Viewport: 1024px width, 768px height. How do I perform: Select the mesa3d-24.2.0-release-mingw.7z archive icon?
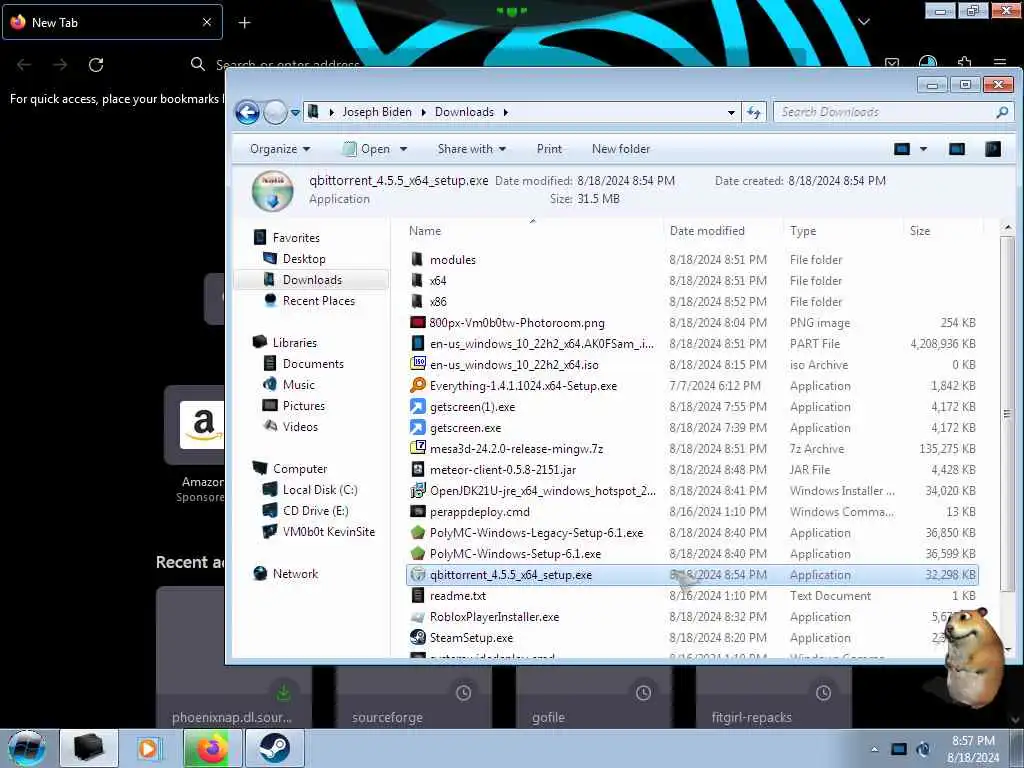(x=417, y=448)
